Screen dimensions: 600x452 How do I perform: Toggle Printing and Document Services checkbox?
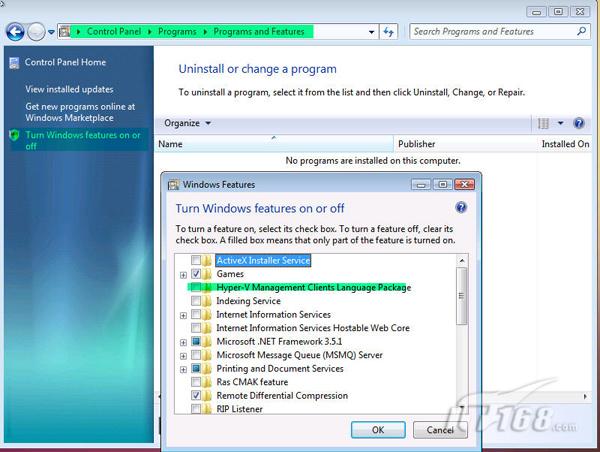tap(196, 369)
